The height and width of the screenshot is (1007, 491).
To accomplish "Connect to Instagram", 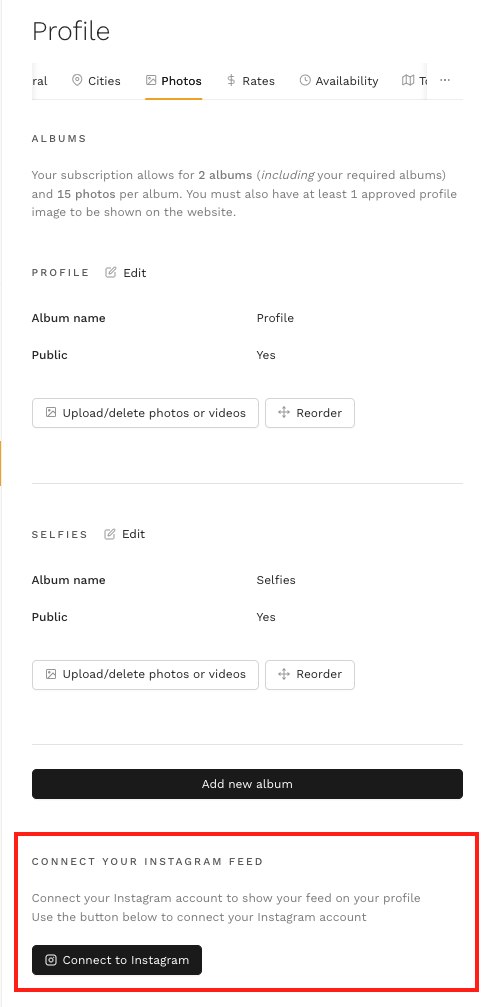I will [117, 960].
